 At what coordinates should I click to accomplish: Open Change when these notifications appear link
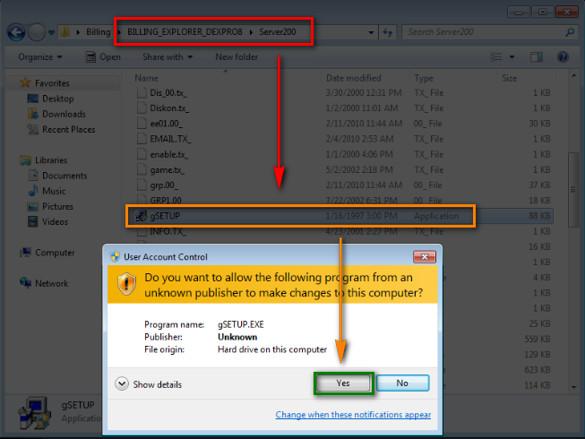(x=353, y=415)
